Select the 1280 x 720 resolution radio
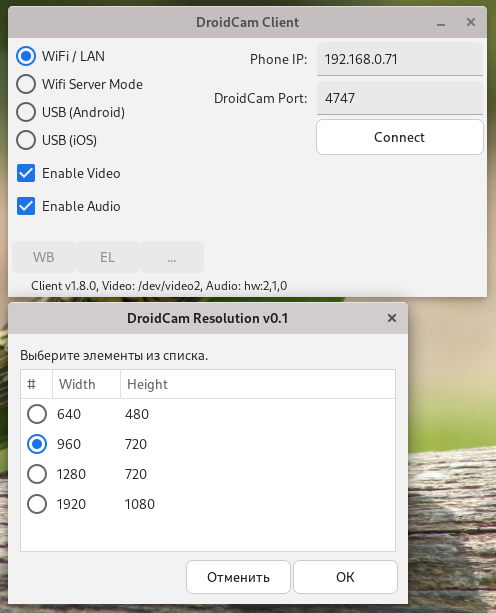Screen dimensions: 496x613 click(x=37, y=474)
